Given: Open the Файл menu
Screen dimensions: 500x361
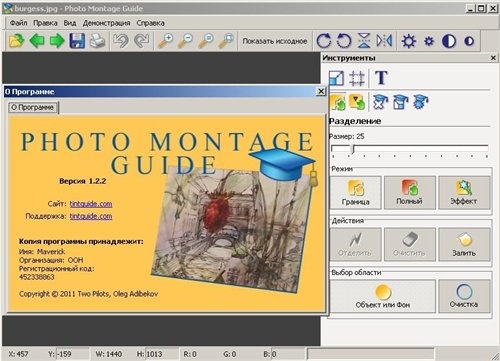Looking at the screenshot, I should pyautogui.click(x=19, y=23).
